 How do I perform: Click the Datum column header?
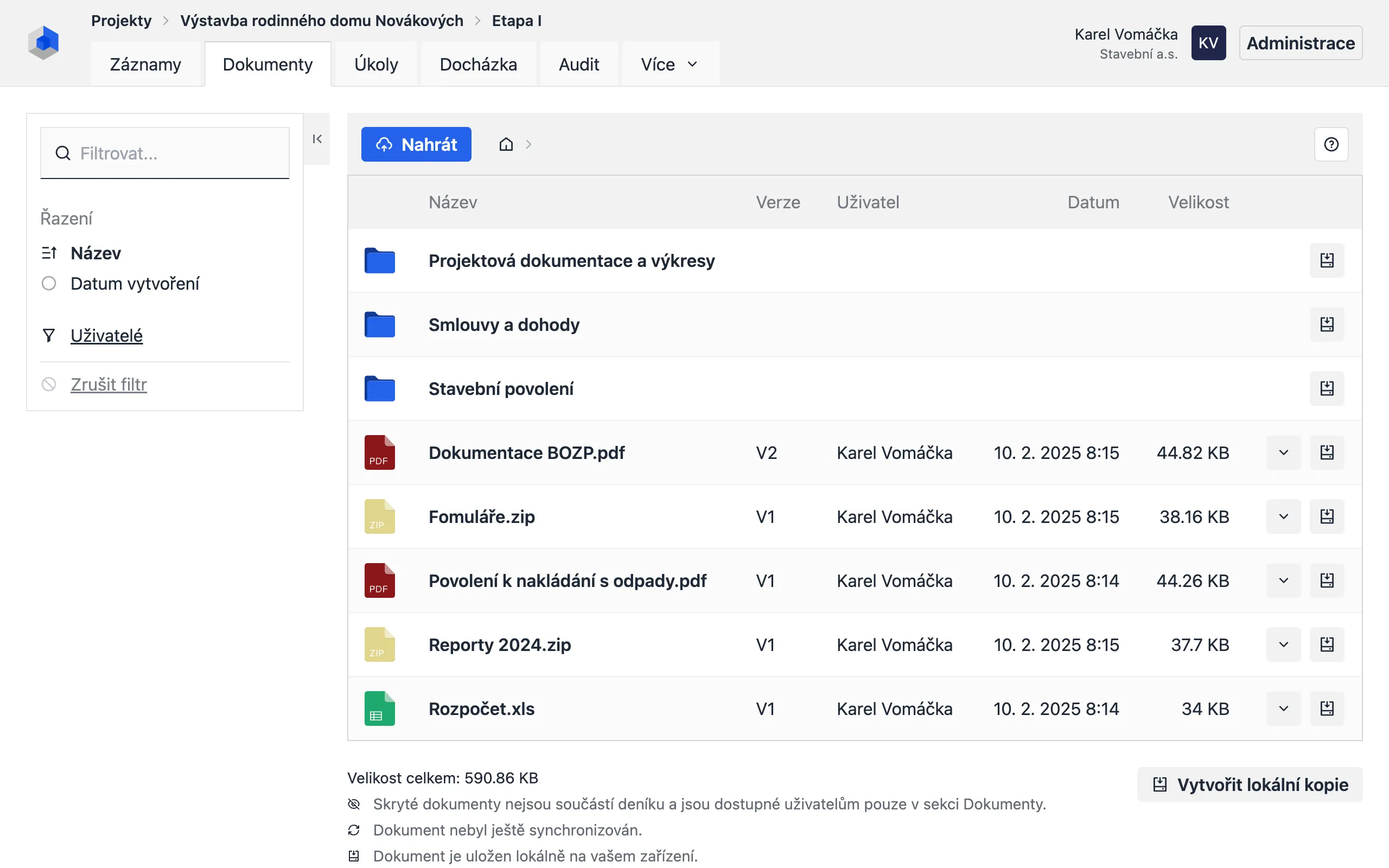point(1093,202)
